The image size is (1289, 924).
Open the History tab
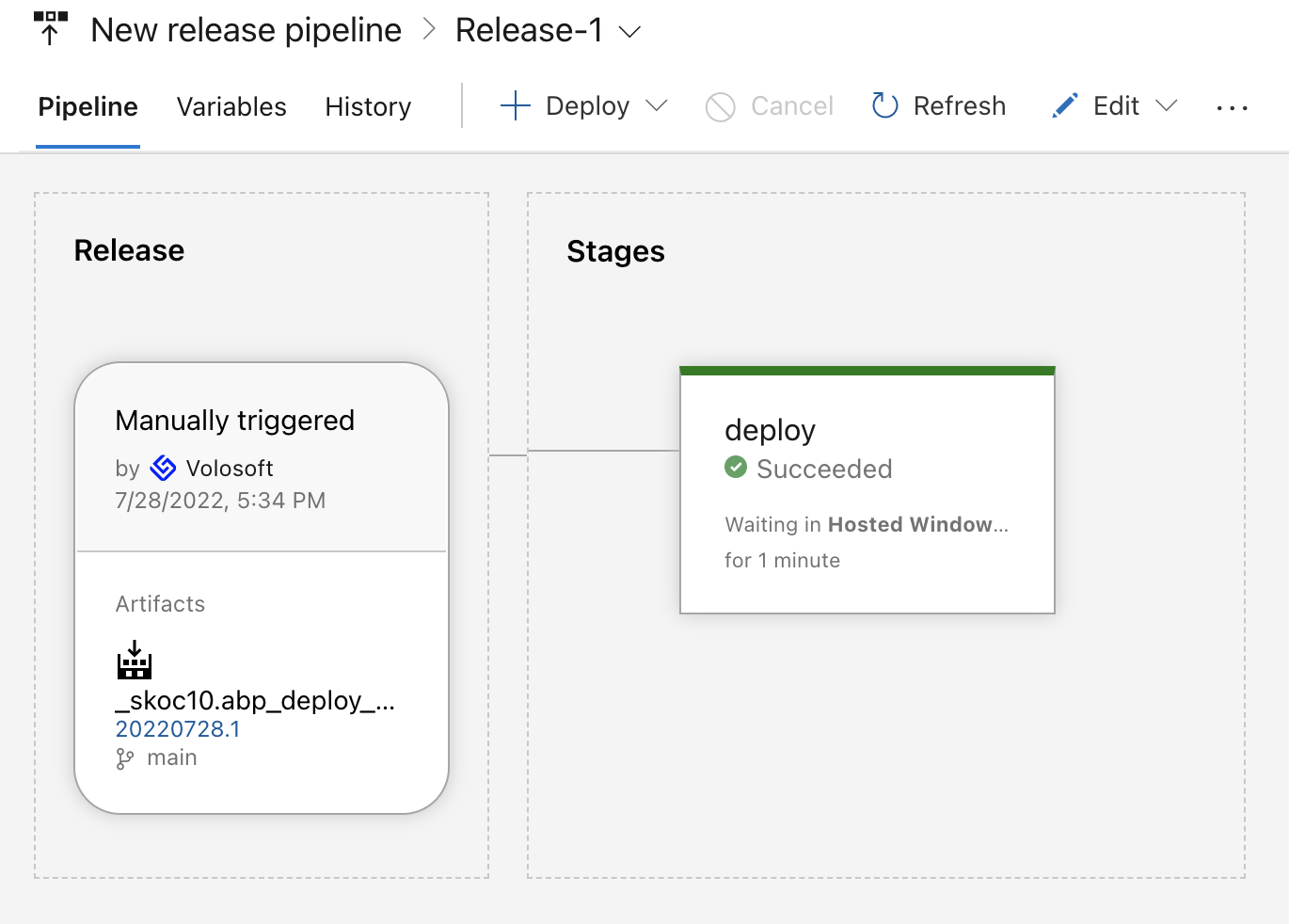coord(368,106)
